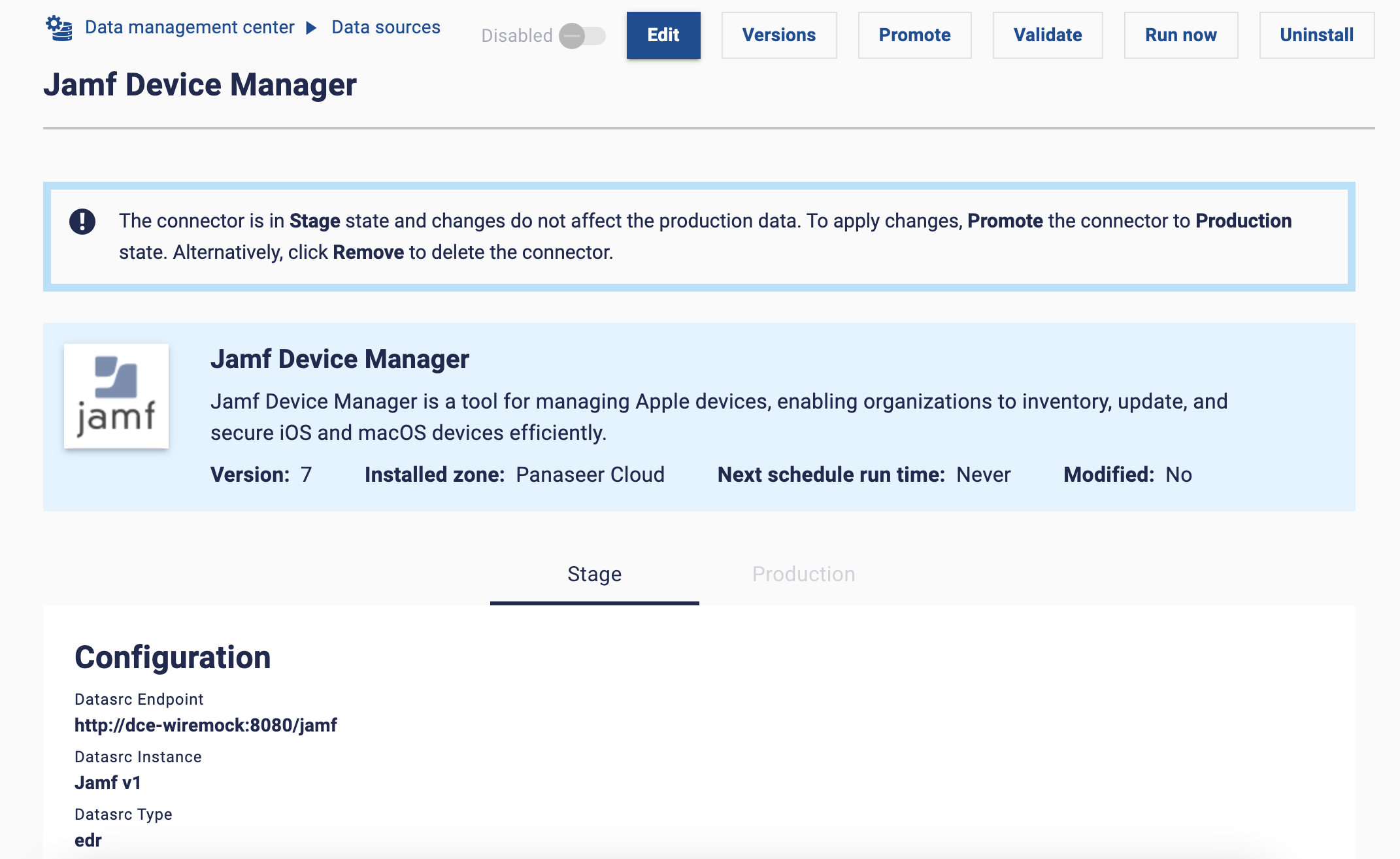Screen dimensions: 1400x859
Task: Toggle the Disabled connector switch
Action: pyautogui.click(x=582, y=36)
